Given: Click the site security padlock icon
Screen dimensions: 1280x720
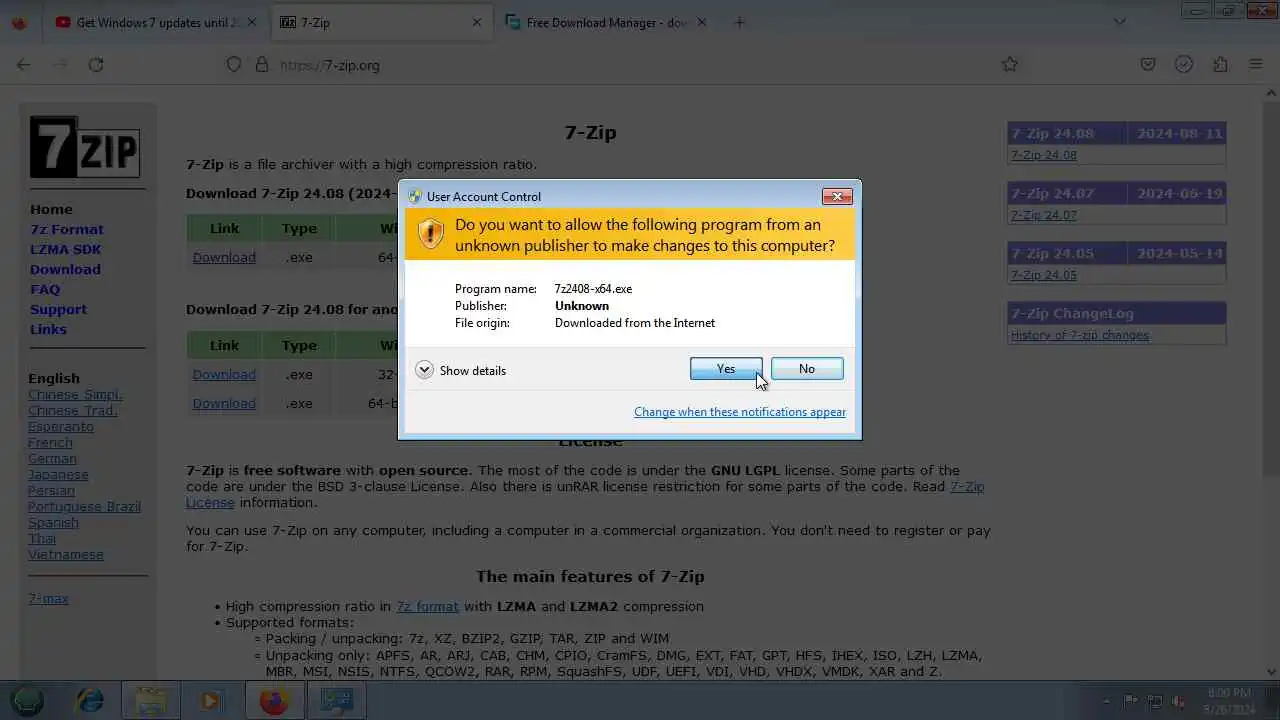Looking at the screenshot, I should point(262,64).
